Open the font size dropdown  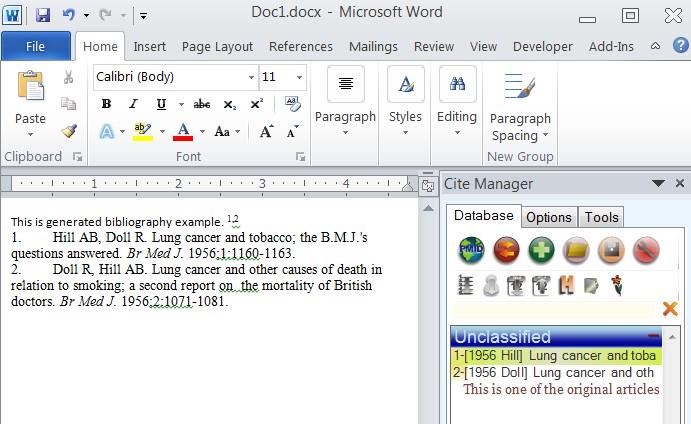click(x=298, y=77)
